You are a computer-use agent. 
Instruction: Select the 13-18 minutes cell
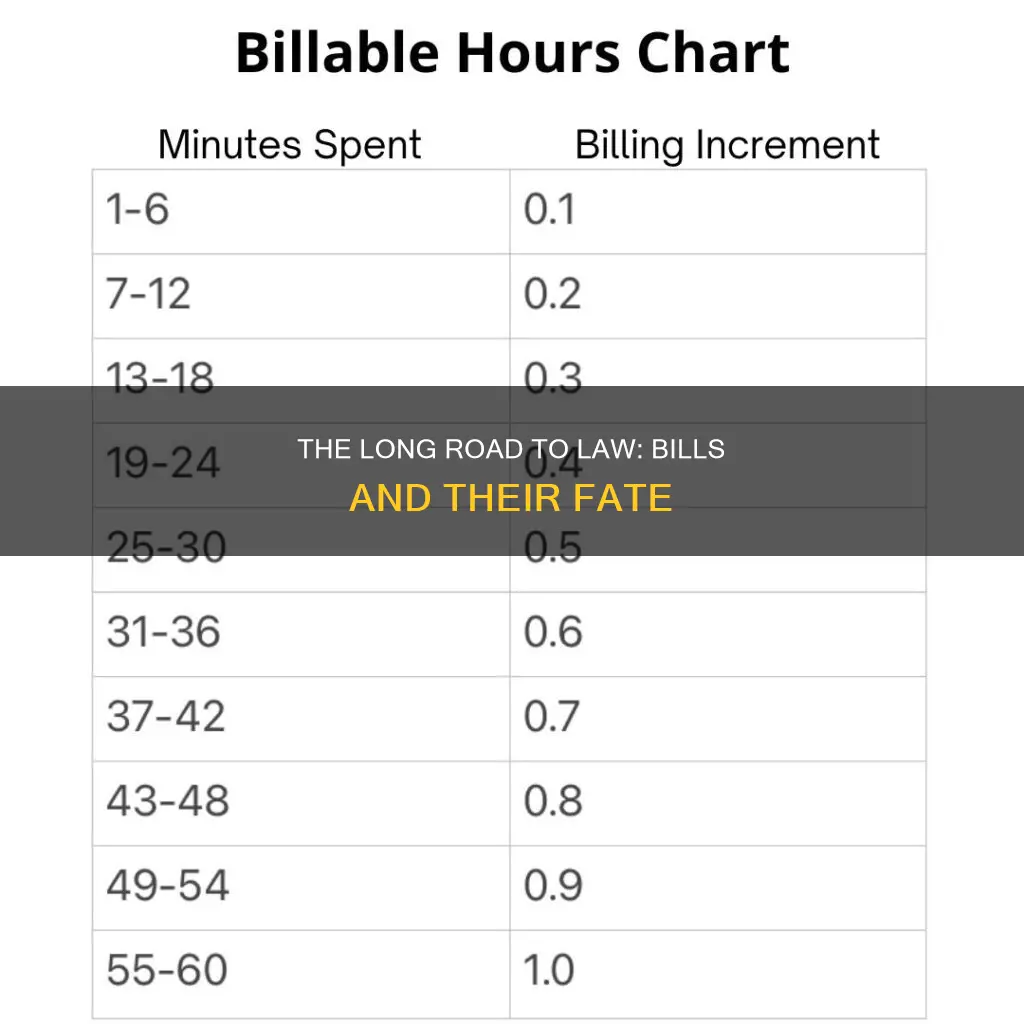coord(301,362)
